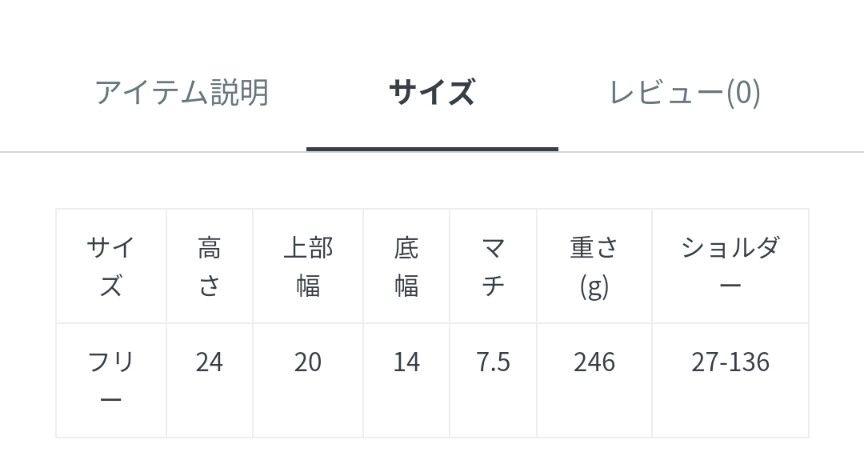The width and height of the screenshot is (864, 466).
Task: Click the 重さ(g) column header
Action: (594, 266)
